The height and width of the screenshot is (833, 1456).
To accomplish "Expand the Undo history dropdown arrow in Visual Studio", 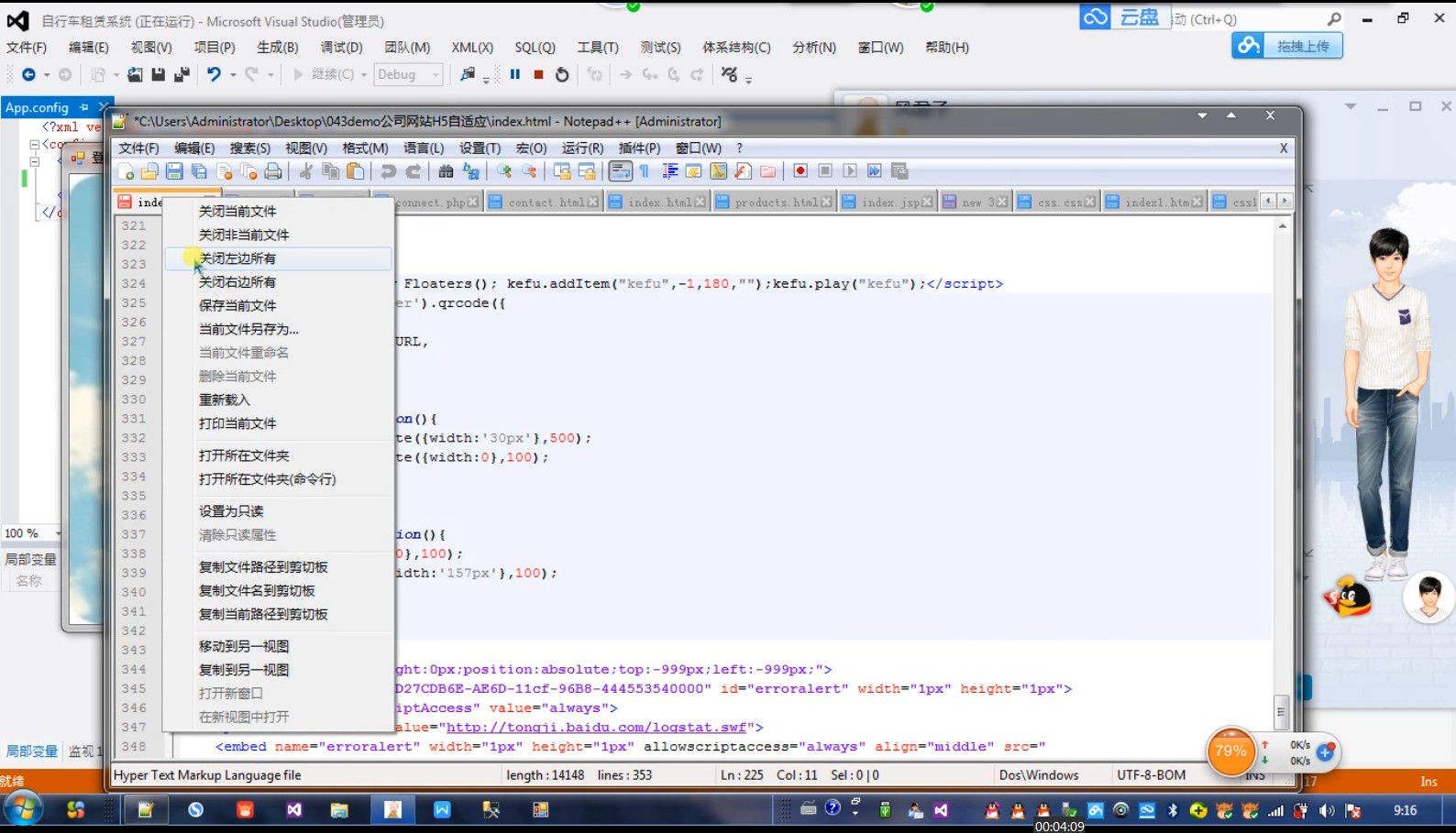I will [x=233, y=75].
